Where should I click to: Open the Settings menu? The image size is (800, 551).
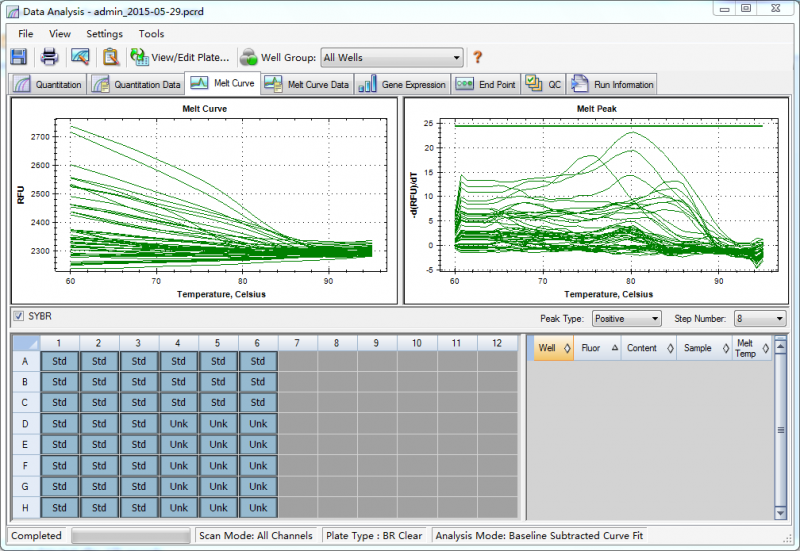pos(104,34)
